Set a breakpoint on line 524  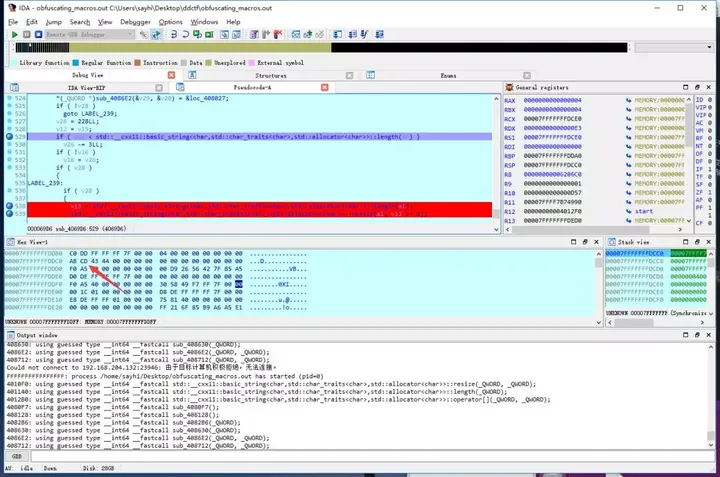pyautogui.click(x=9, y=98)
